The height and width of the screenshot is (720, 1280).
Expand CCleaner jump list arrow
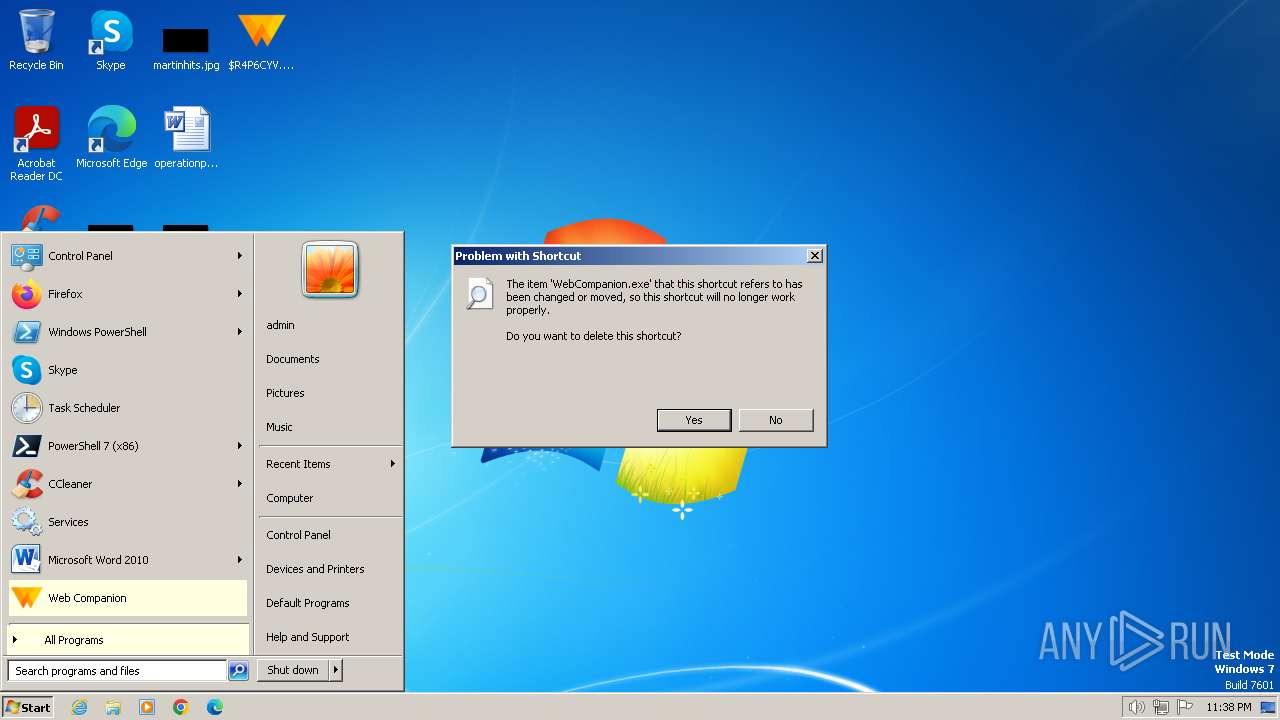(240, 484)
